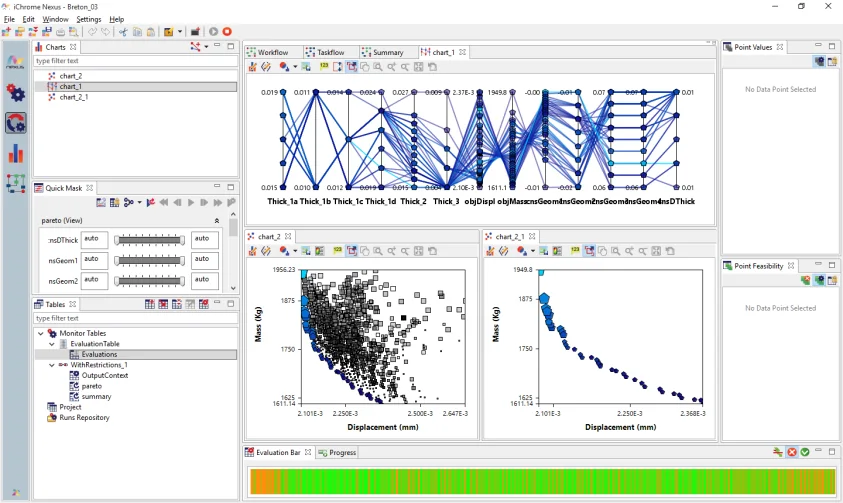Open the Edit menu
Image resolution: width=843 pixels, height=503 pixels.
pyautogui.click(x=28, y=19)
